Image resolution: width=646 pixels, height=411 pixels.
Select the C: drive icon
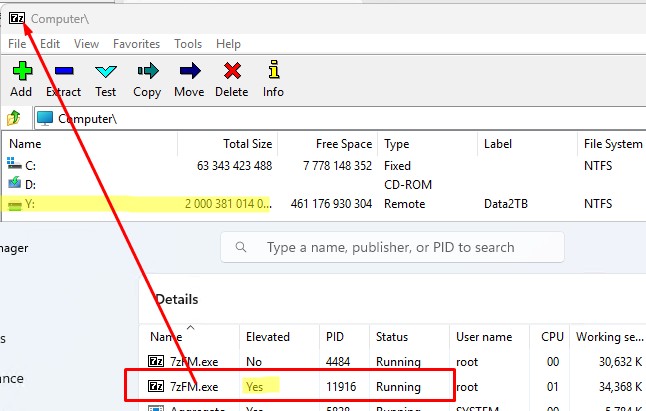coord(14,164)
